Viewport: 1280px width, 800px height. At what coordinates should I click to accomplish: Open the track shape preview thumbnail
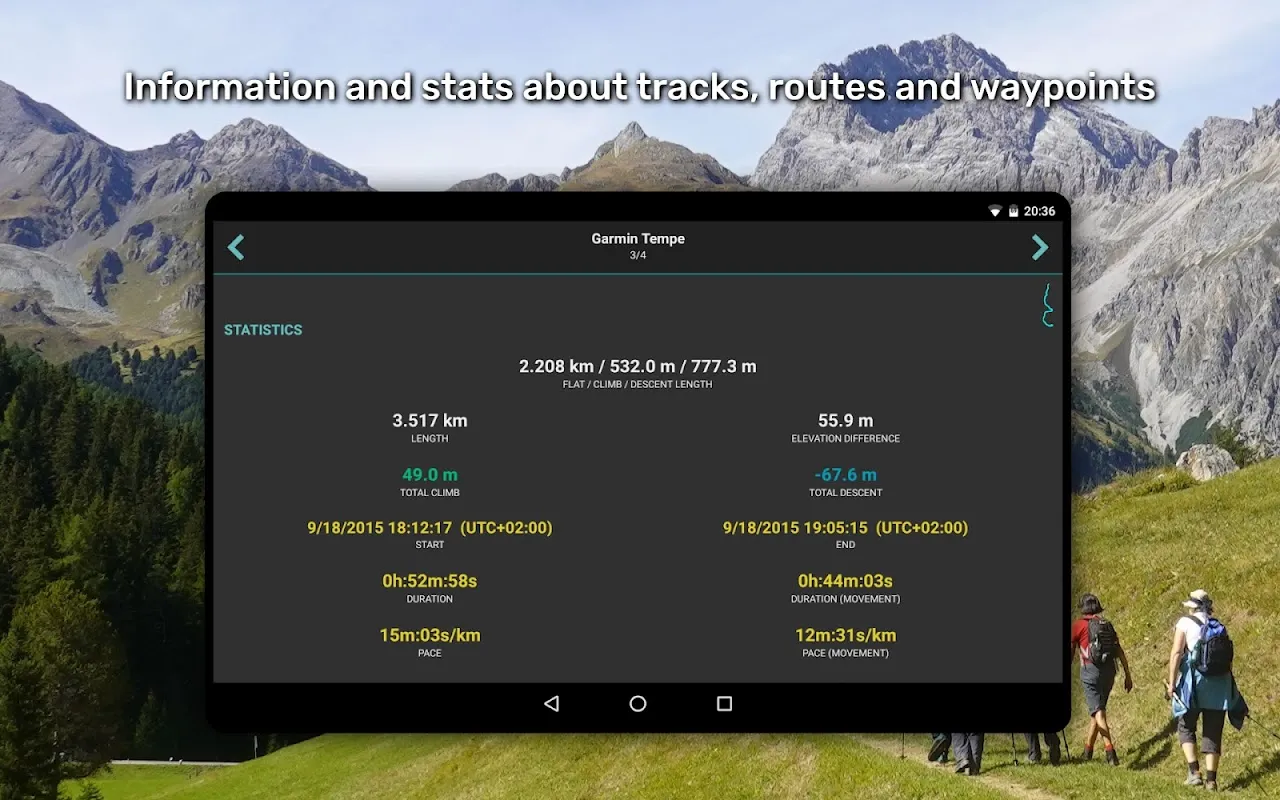(x=1047, y=306)
